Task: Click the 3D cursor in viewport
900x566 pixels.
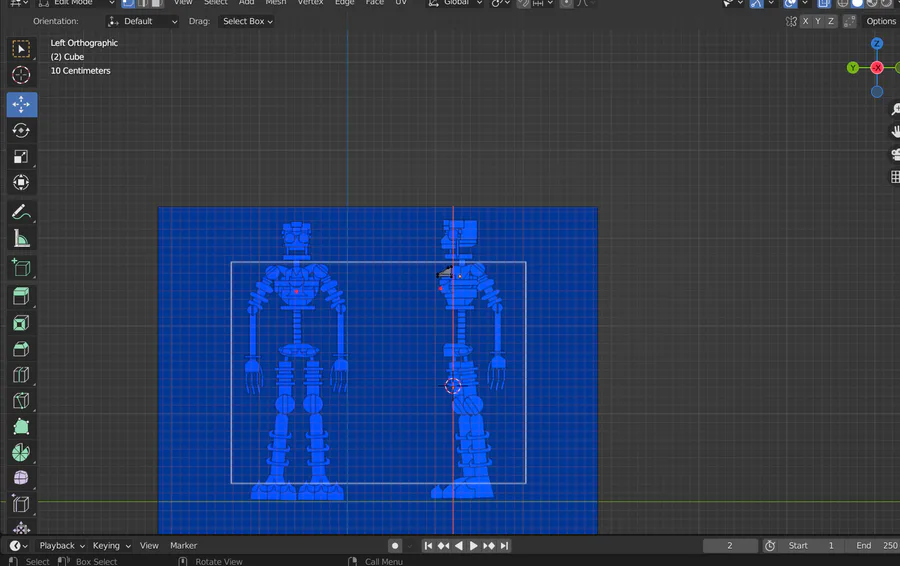Action: [453, 386]
